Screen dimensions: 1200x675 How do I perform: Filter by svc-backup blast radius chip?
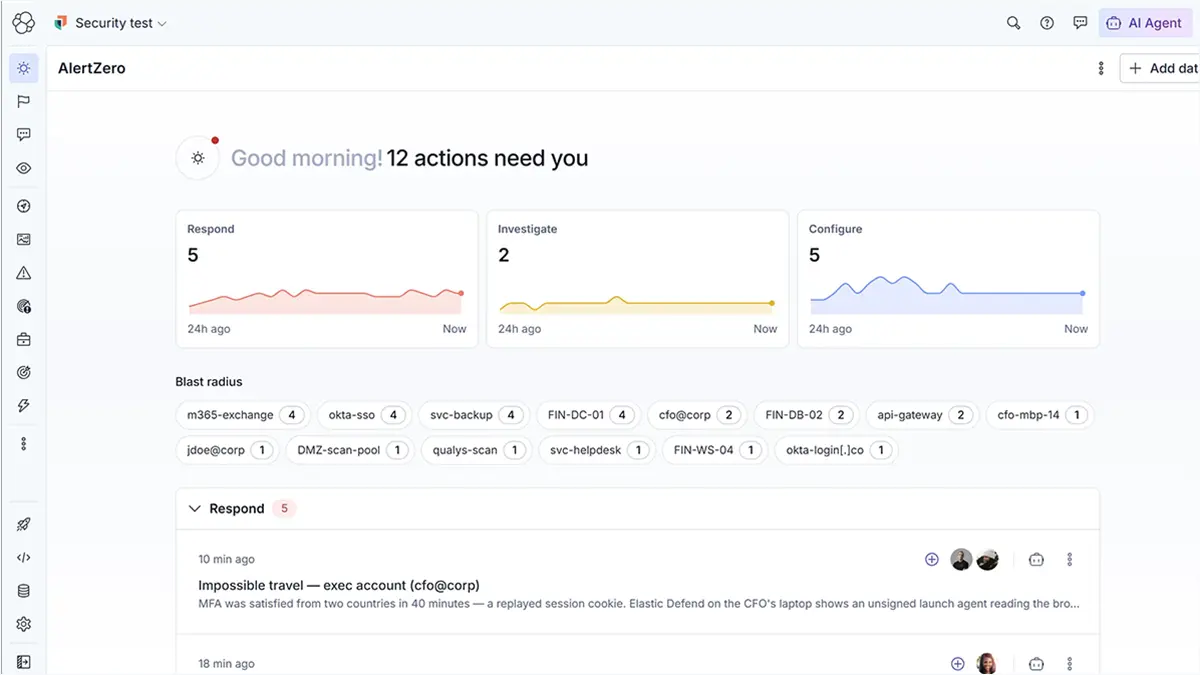[472, 415]
